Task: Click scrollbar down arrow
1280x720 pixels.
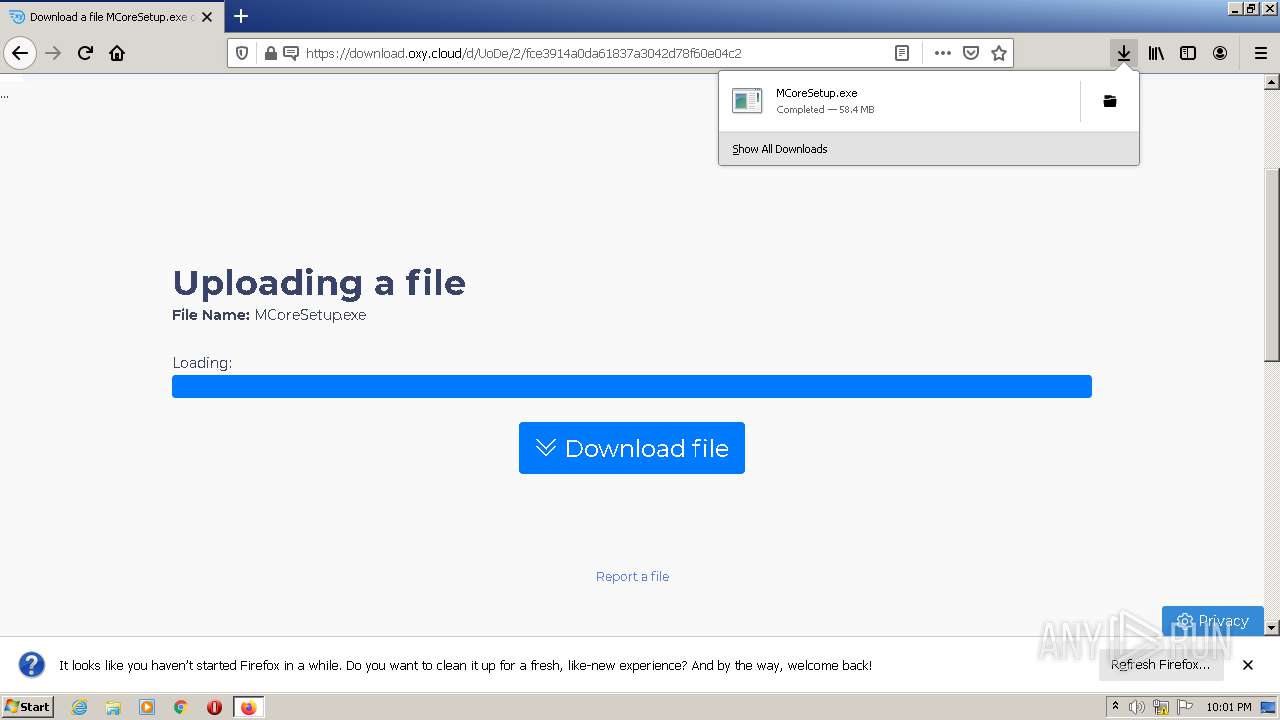Action: coord(1272,628)
